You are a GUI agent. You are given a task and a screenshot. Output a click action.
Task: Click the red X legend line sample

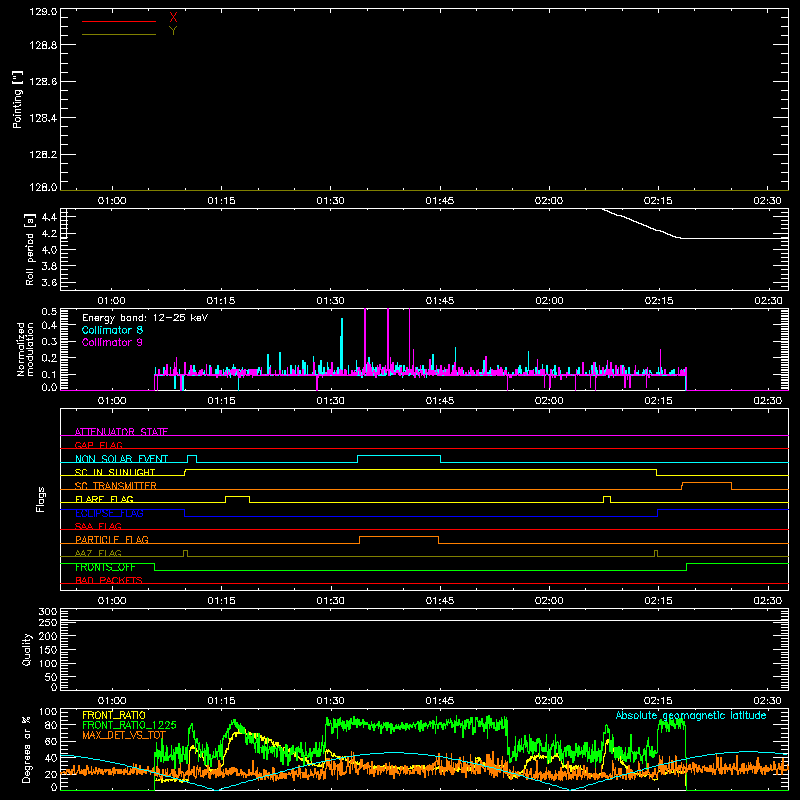point(119,21)
